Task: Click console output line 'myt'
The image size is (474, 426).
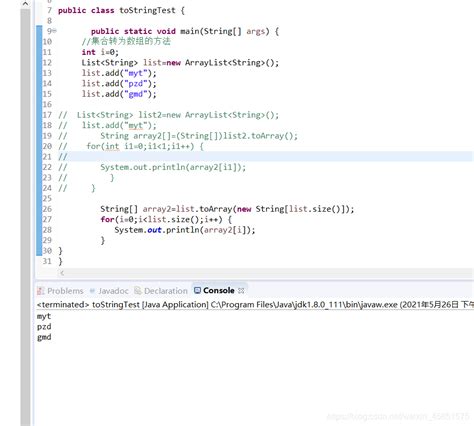Action: [x=44, y=316]
